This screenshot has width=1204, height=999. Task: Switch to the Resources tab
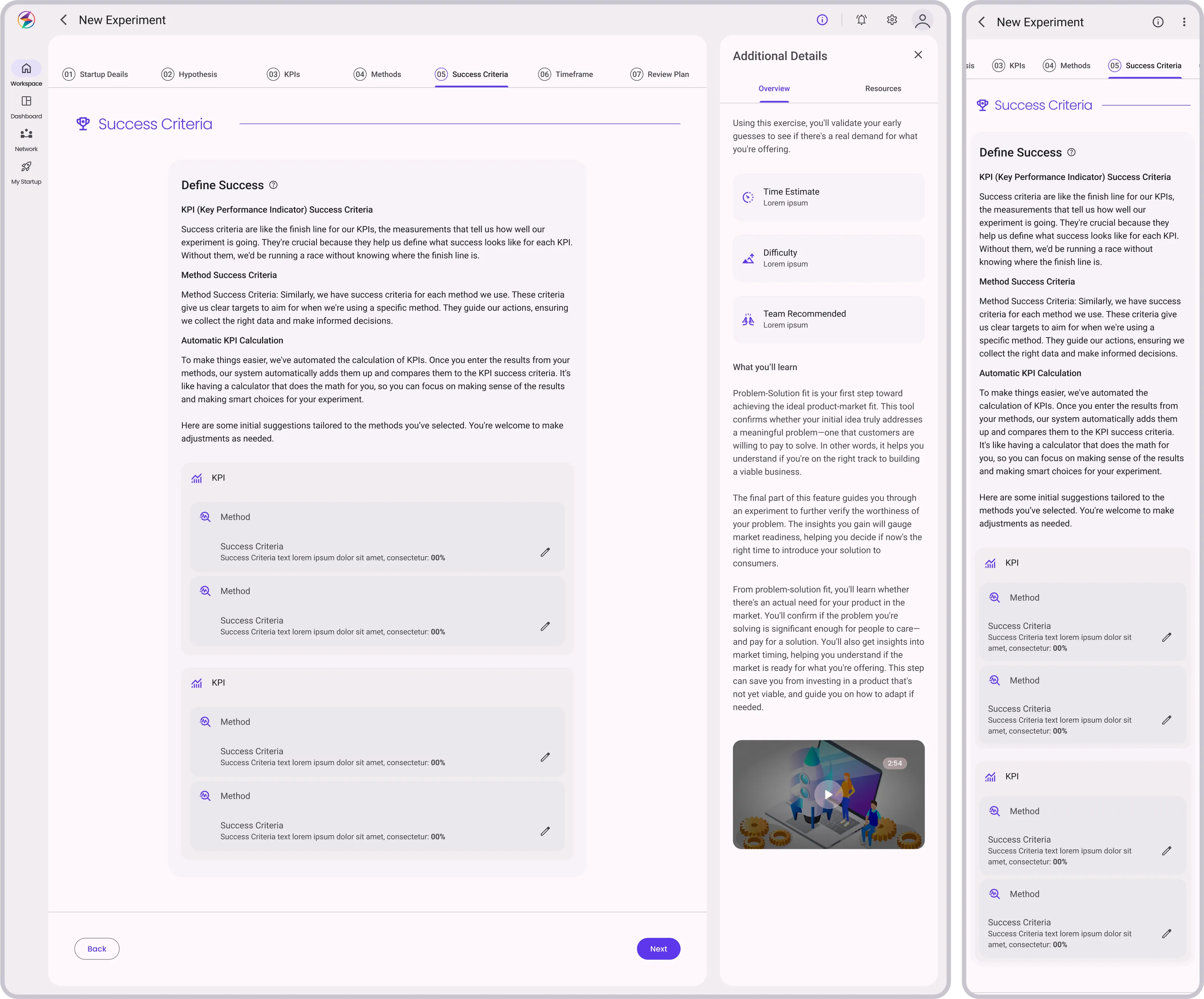pos(883,89)
